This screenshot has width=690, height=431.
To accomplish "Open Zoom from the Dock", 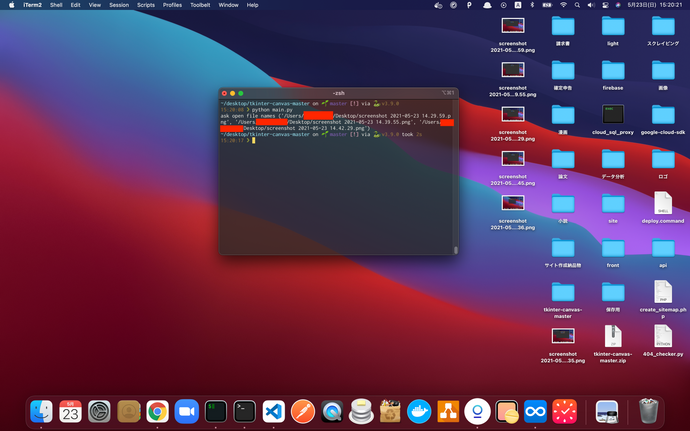I will coord(187,412).
